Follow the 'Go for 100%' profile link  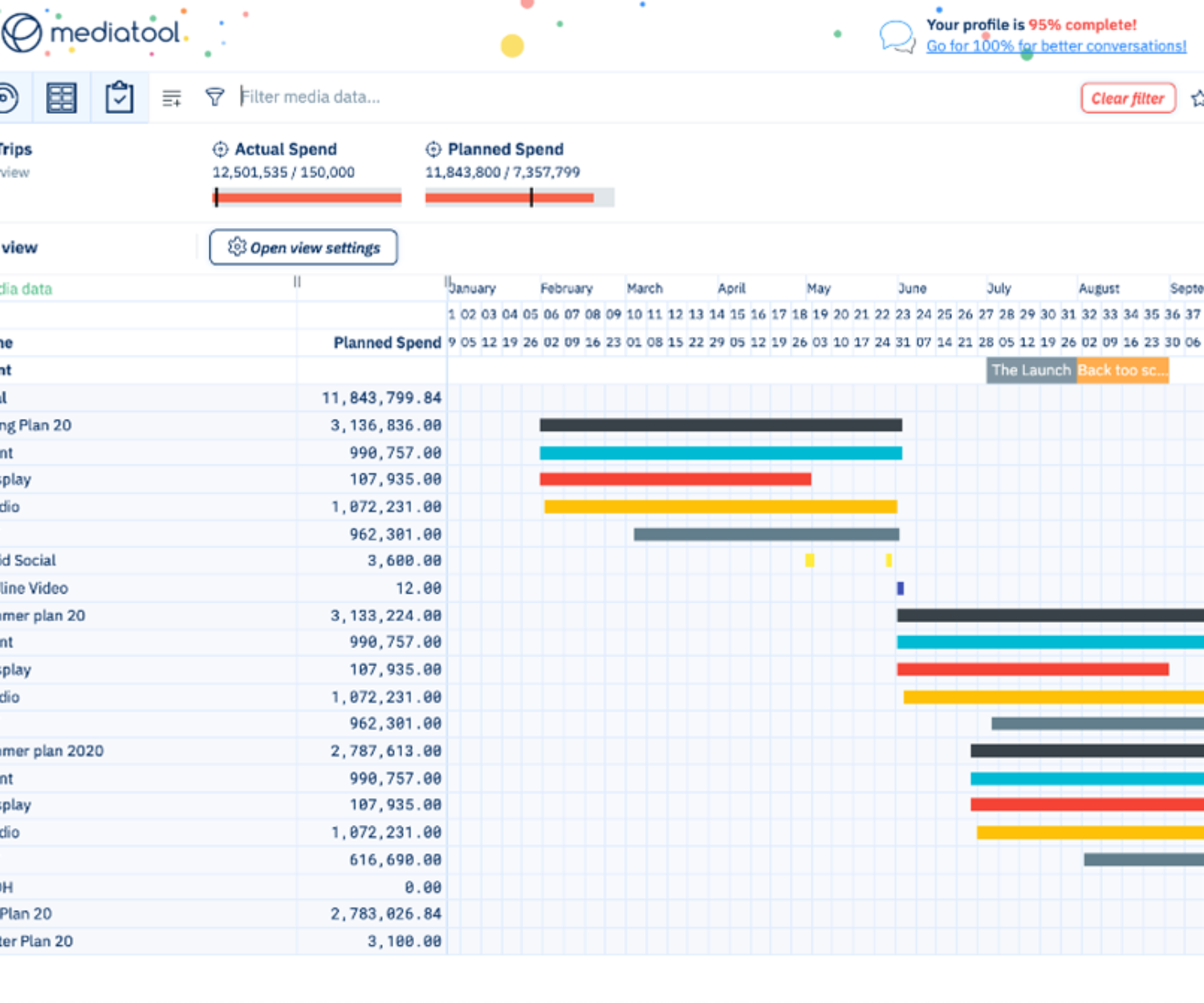(1056, 47)
